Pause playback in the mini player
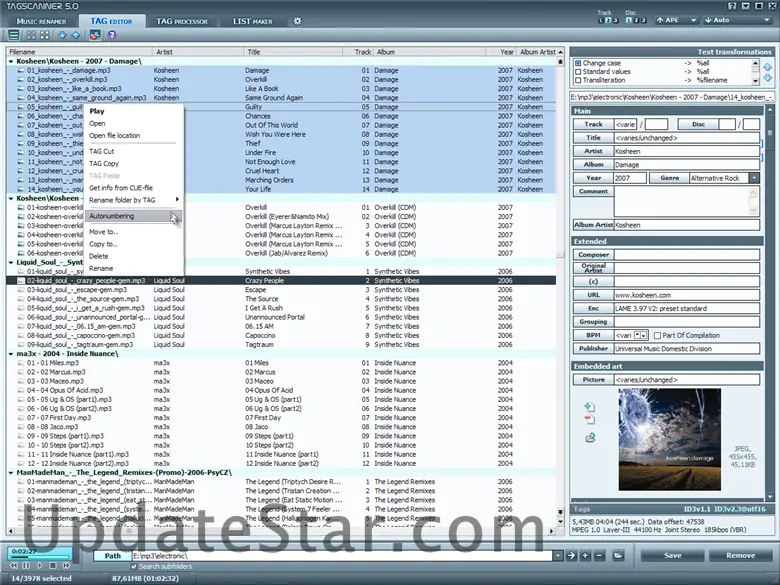 pos(26,566)
